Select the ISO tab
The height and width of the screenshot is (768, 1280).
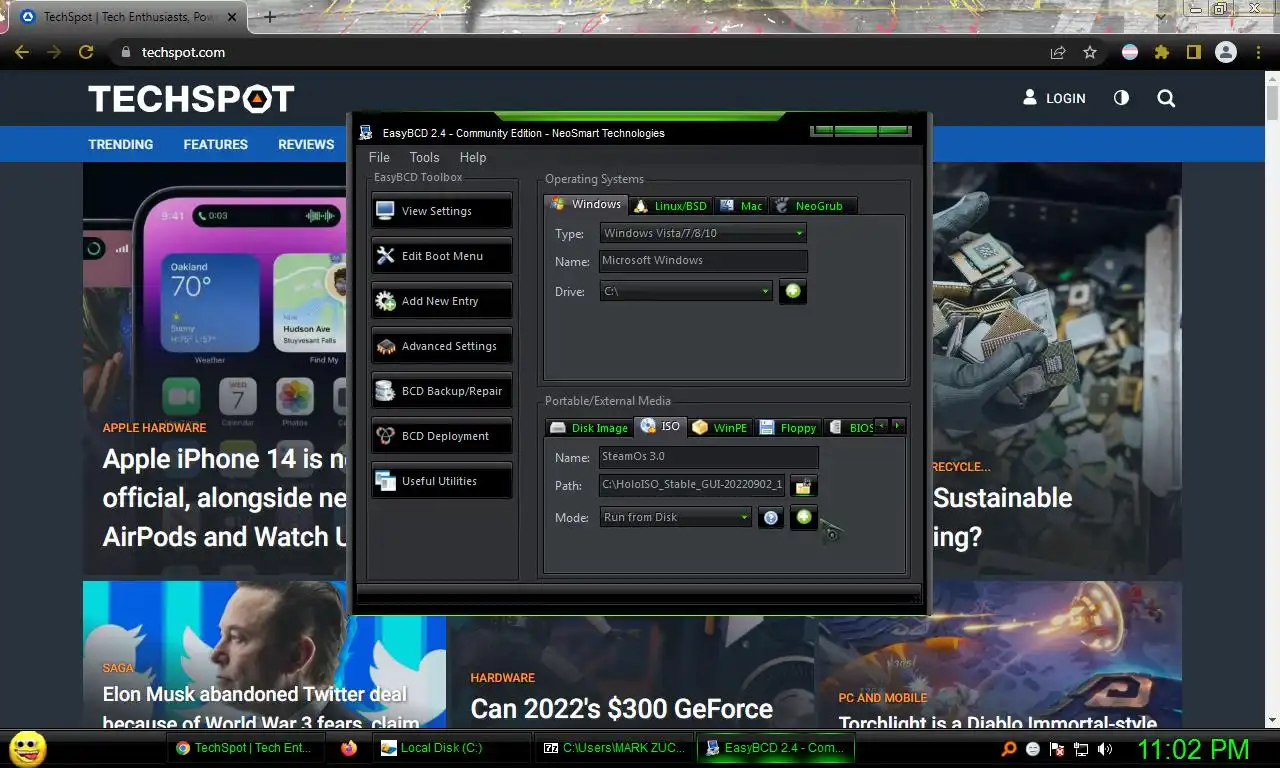click(x=660, y=426)
